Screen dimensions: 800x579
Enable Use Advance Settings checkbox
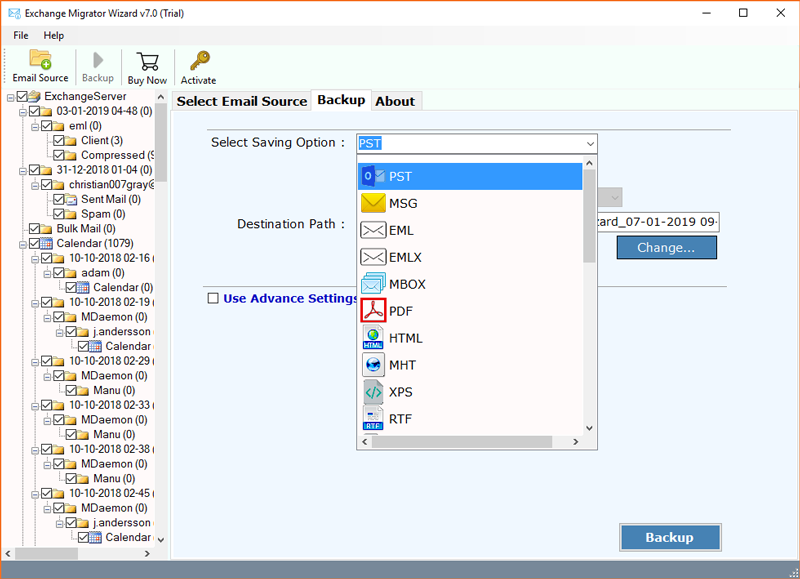click(213, 298)
